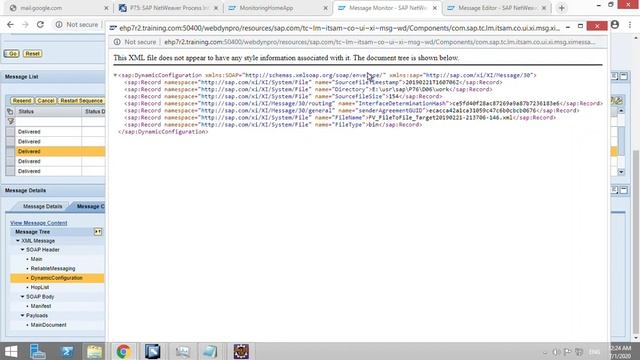
Task: Open the Chrome profile avatar
Action: point(615,24)
